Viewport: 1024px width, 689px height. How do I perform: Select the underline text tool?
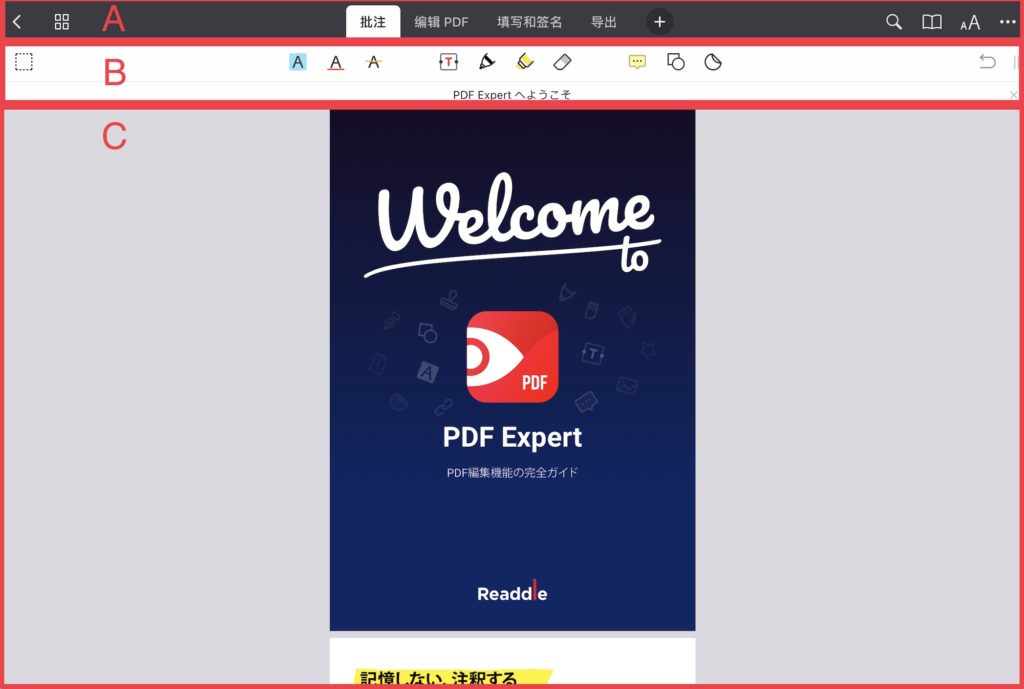336,63
